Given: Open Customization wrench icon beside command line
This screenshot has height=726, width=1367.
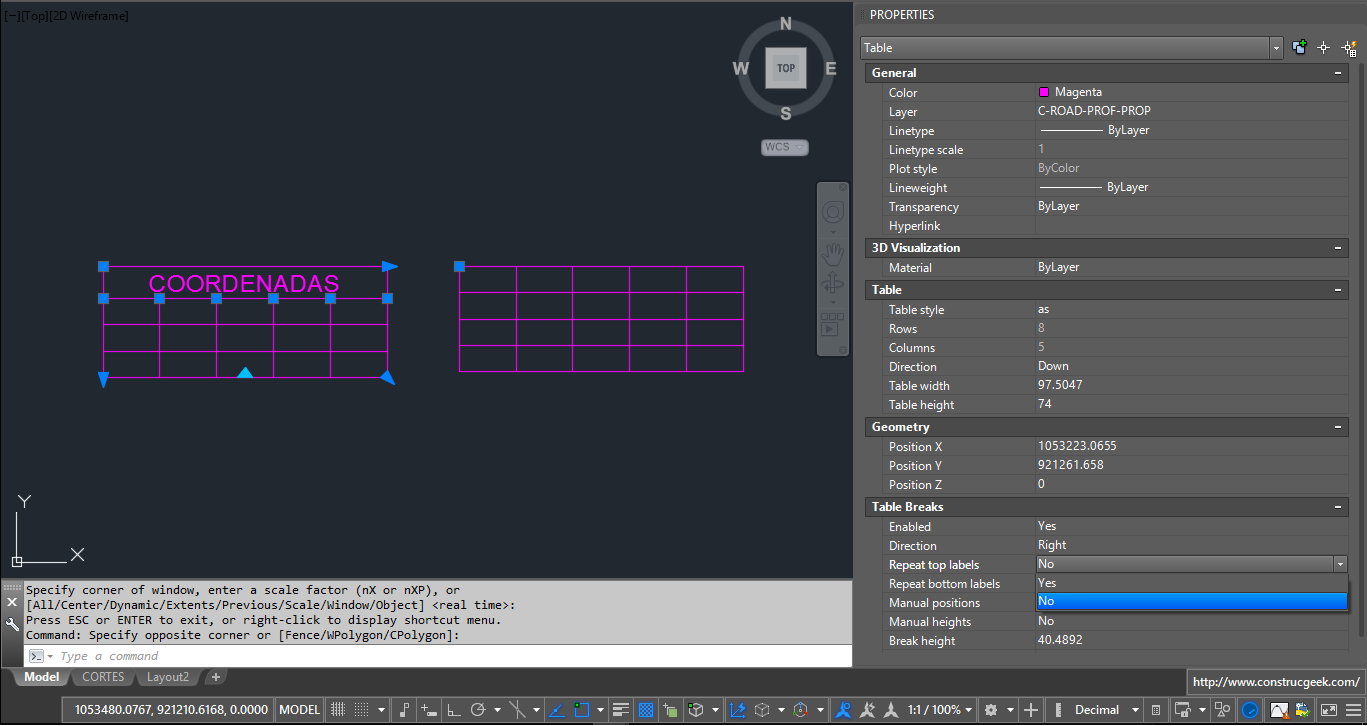Looking at the screenshot, I should [12, 624].
